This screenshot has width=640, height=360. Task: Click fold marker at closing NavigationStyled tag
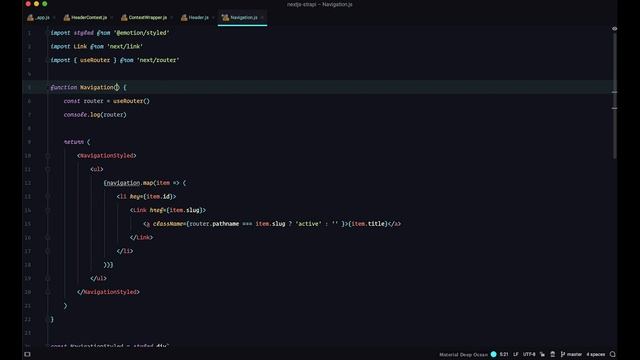48,292
